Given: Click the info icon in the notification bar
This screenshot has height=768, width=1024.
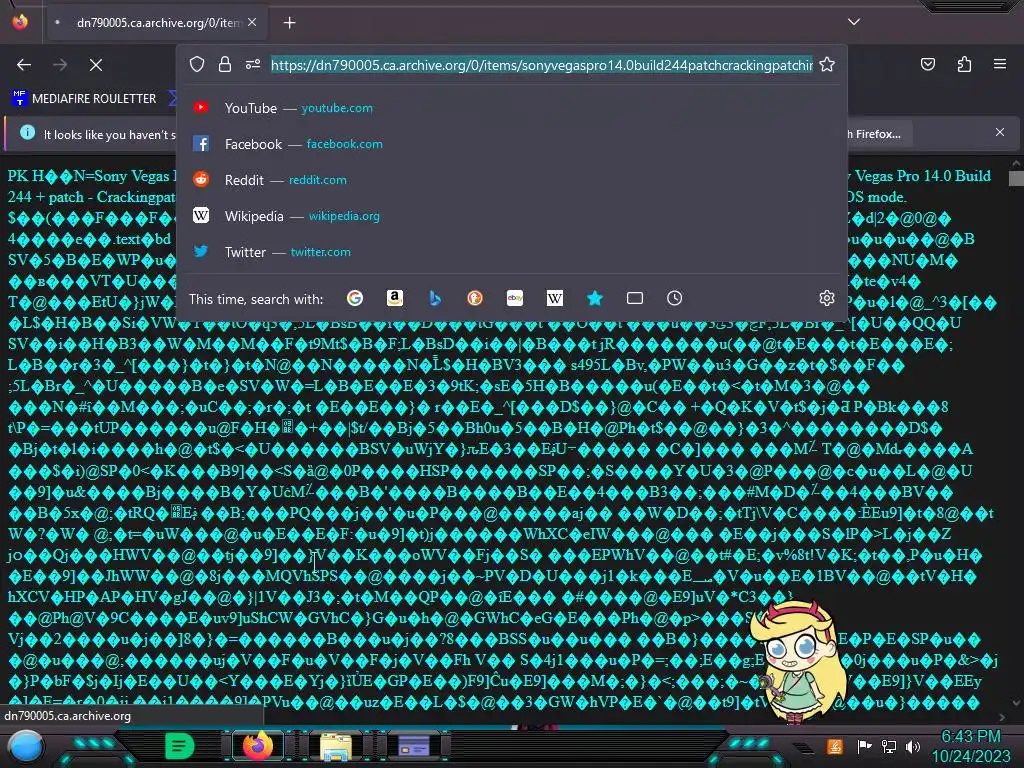Looking at the screenshot, I should tap(27, 133).
